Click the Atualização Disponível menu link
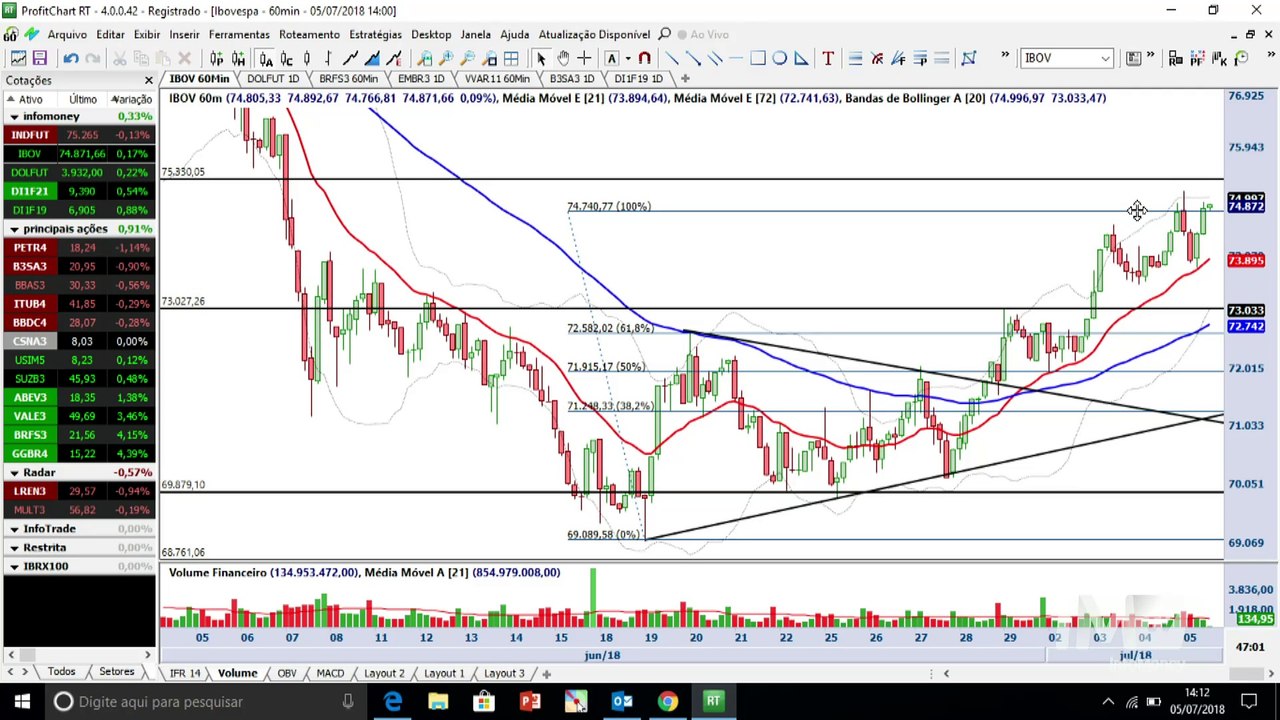 [x=594, y=34]
